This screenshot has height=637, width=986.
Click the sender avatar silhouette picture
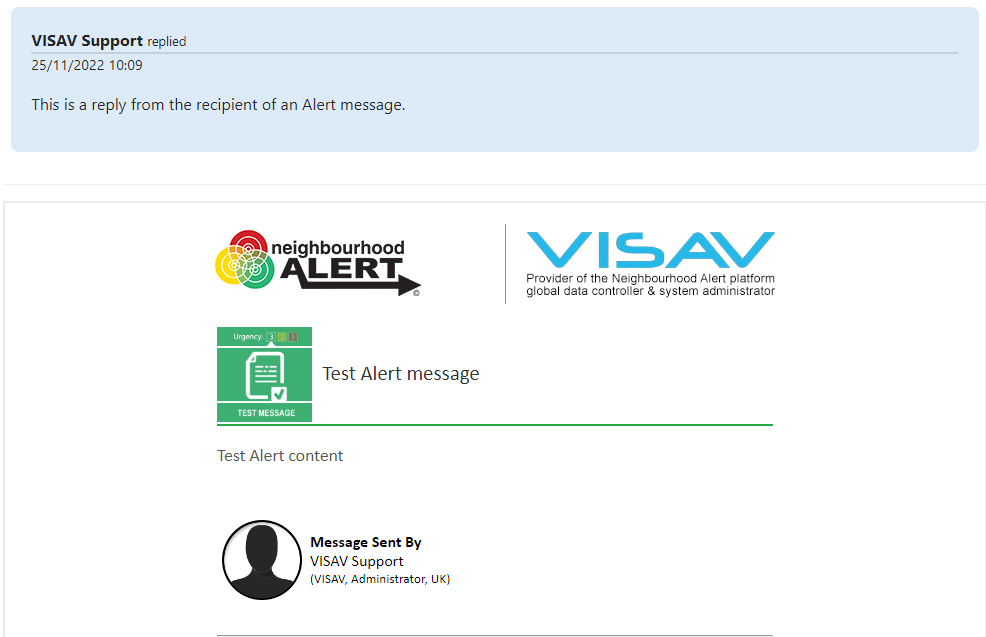262,560
